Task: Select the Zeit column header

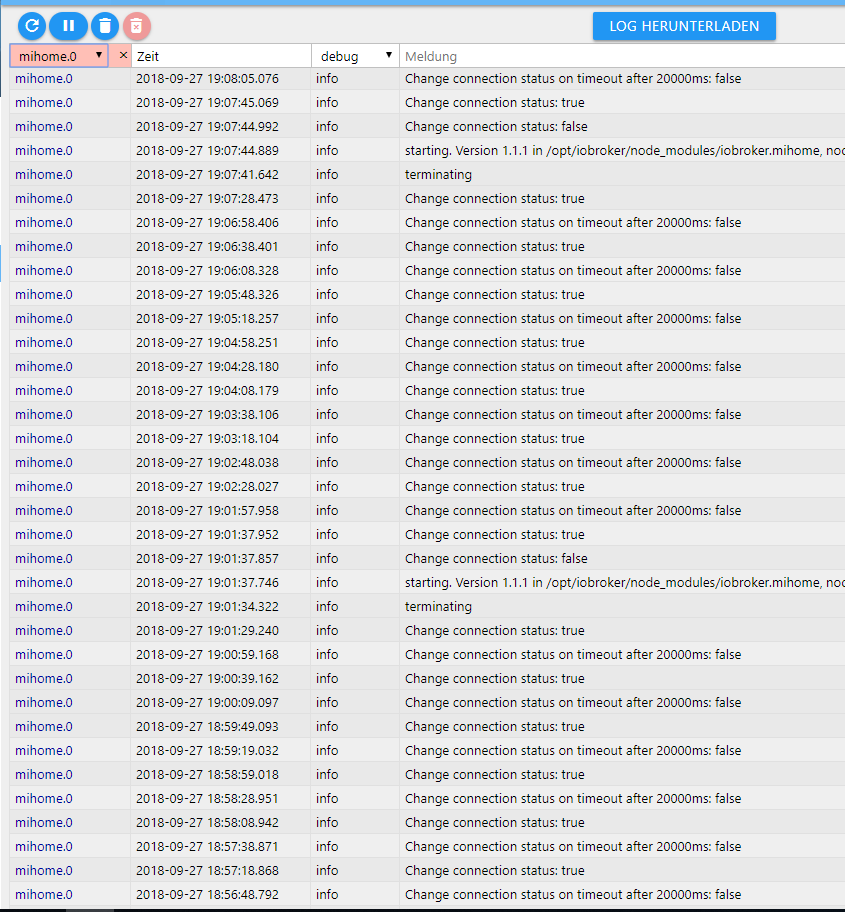Action: [x=148, y=56]
